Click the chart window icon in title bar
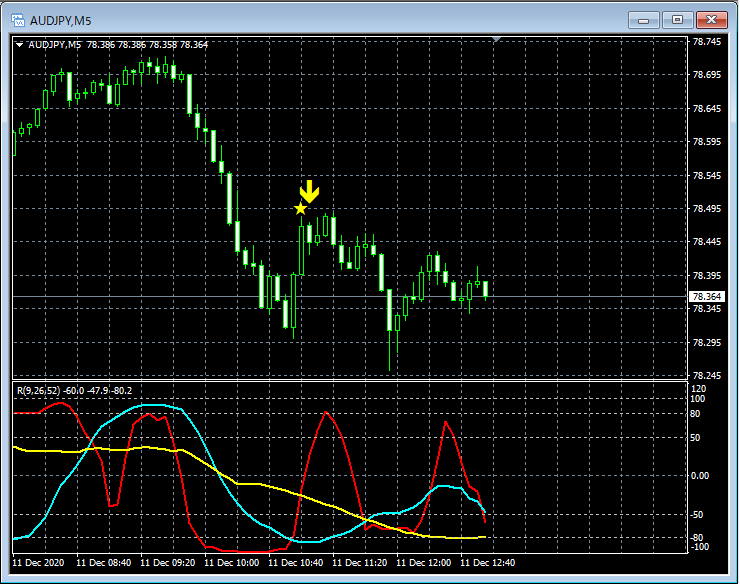This screenshot has height=584, width=740. (x=16, y=20)
